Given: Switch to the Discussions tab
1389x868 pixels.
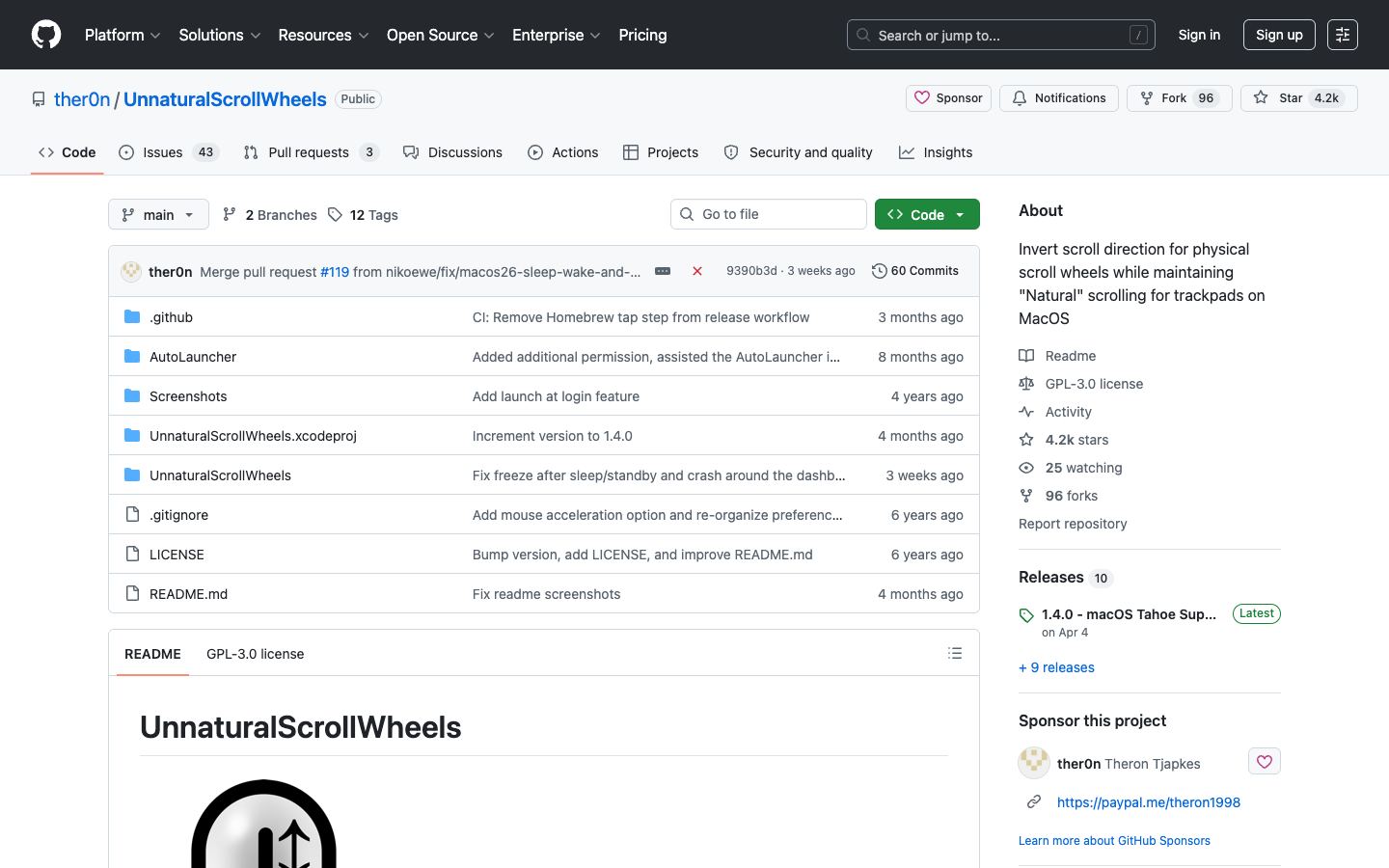Looking at the screenshot, I should pos(452,152).
